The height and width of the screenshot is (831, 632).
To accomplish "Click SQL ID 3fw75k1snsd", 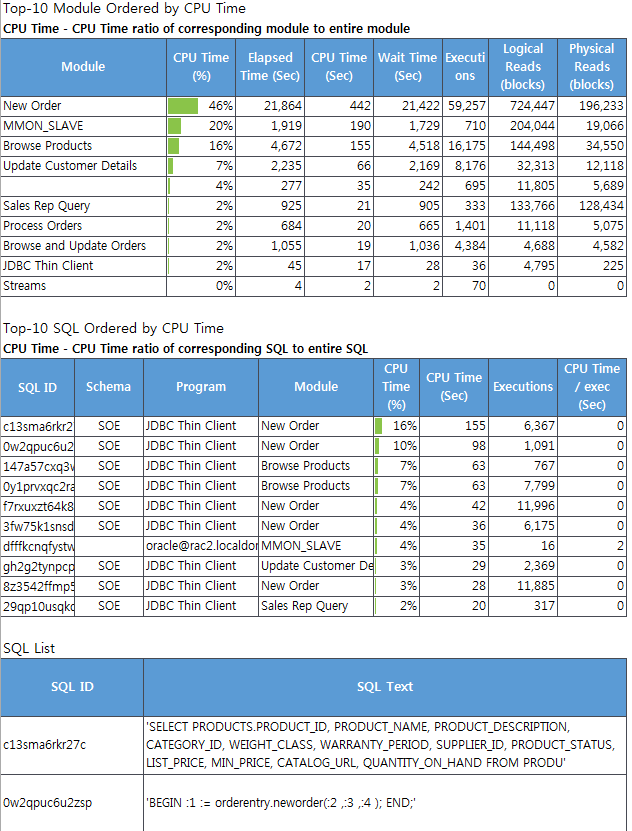I will 38,526.
